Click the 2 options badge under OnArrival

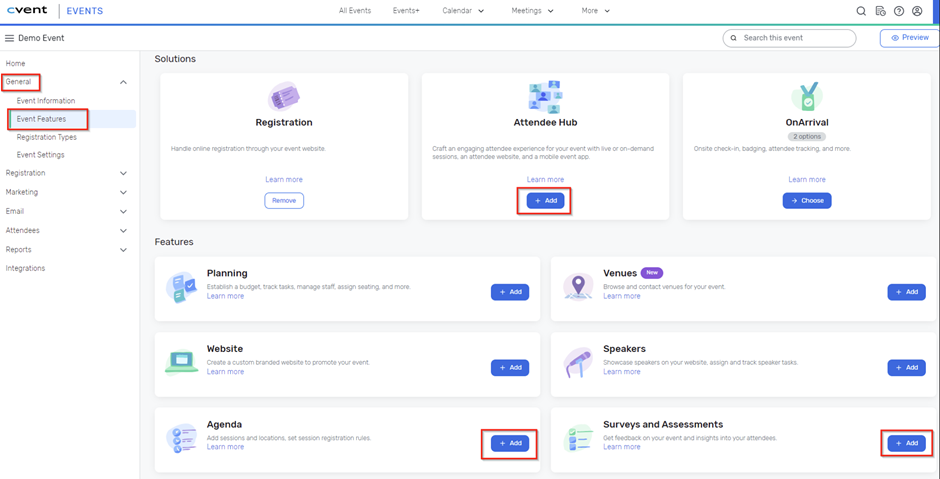(807, 137)
